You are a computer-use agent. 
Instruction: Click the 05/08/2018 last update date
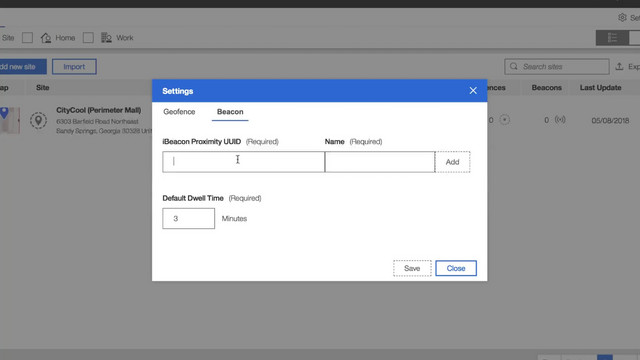610,120
